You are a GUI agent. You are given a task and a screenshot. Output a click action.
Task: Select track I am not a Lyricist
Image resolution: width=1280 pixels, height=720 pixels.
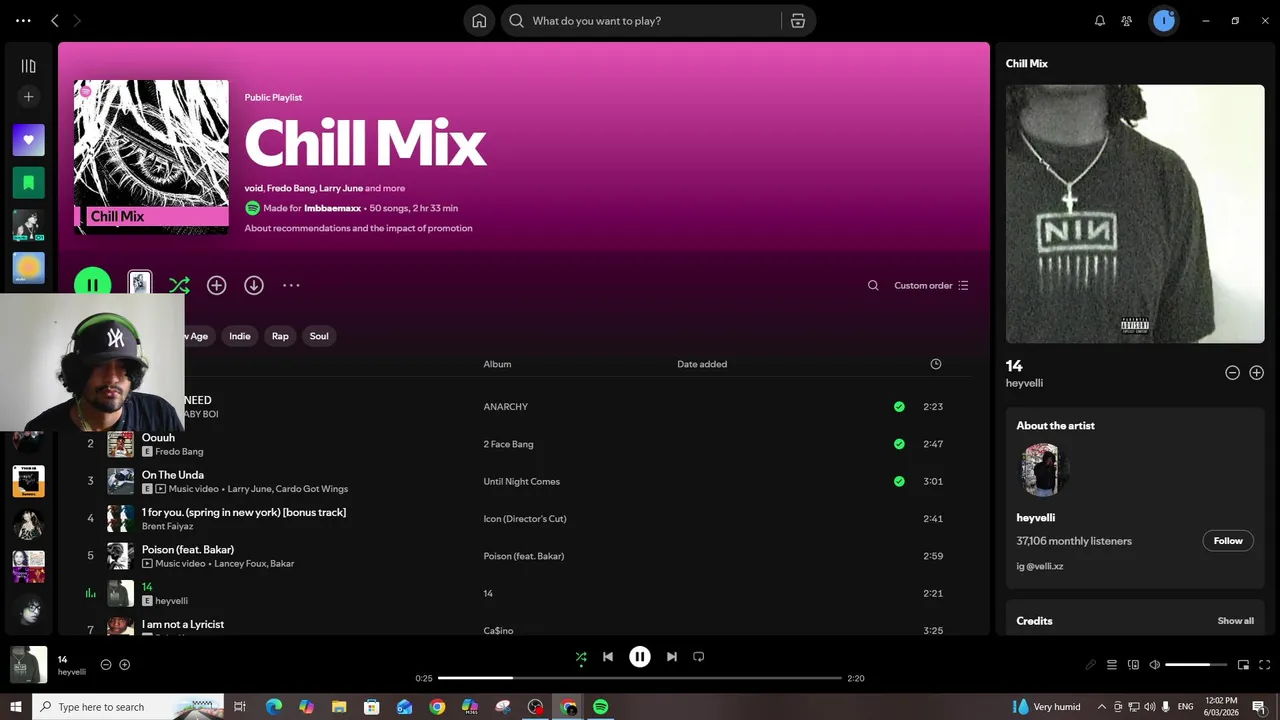click(x=183, y=624)
